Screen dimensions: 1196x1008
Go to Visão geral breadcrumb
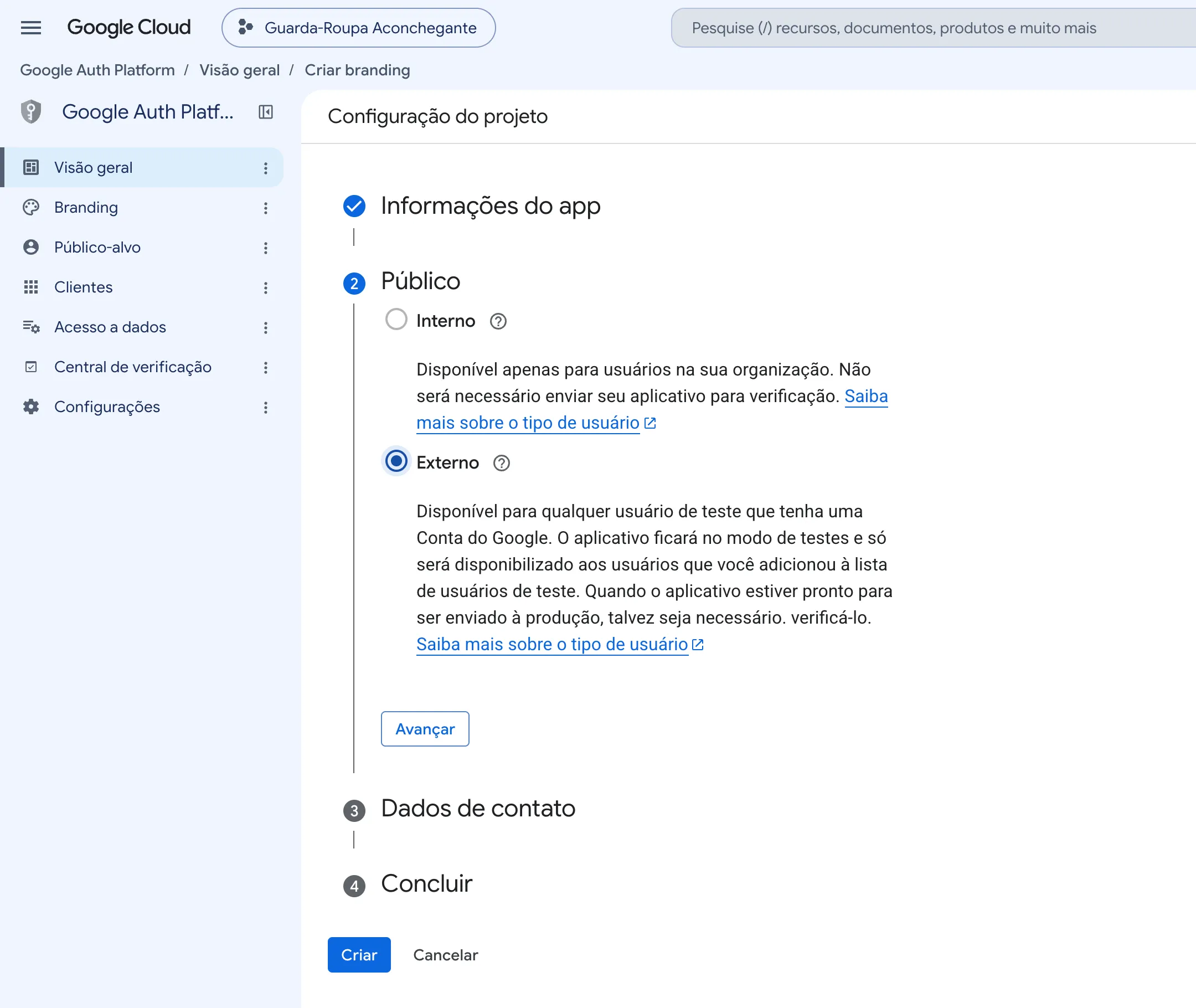pos(239,70)
